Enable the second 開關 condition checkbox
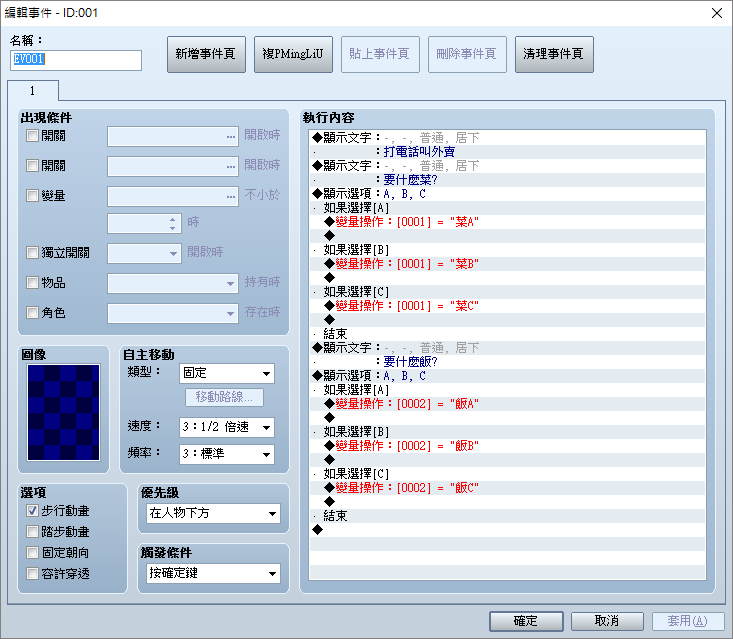This screenshot has width=733, height=639. click(x=32, y=166)
